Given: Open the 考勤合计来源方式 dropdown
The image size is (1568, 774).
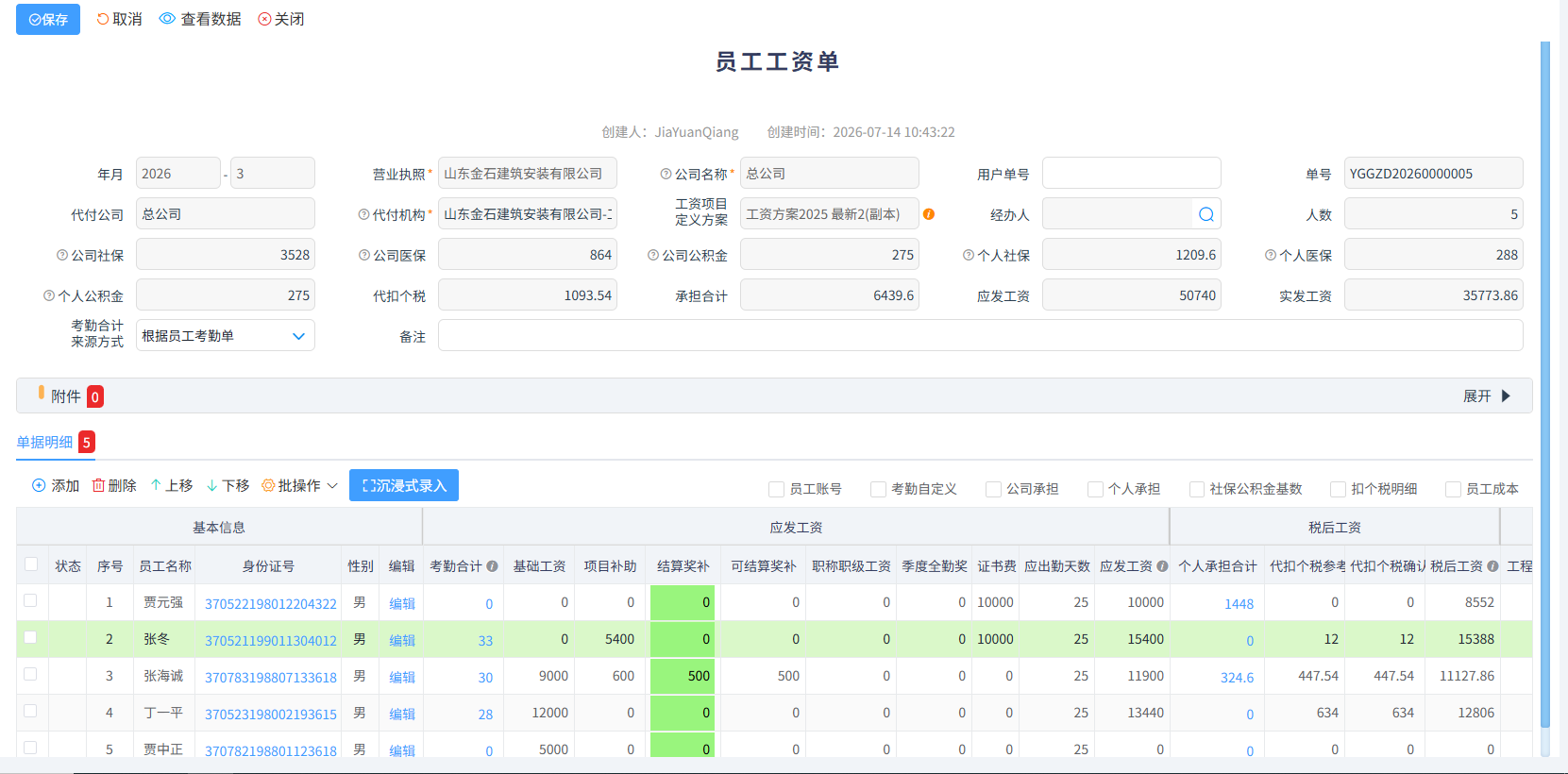Looking at the screenshot, I should coord(226,336).
